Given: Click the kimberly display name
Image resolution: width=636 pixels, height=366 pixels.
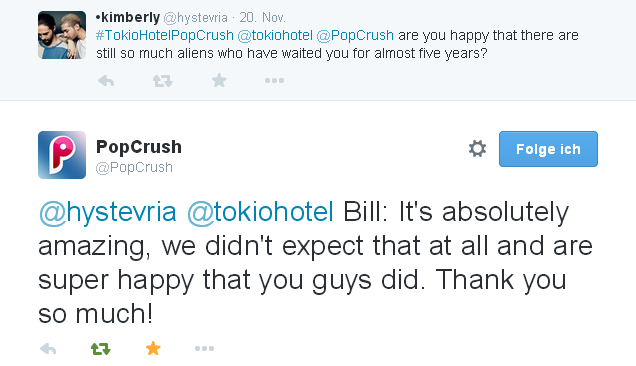Looking at the screenshot, I should [x=128, y=17].
